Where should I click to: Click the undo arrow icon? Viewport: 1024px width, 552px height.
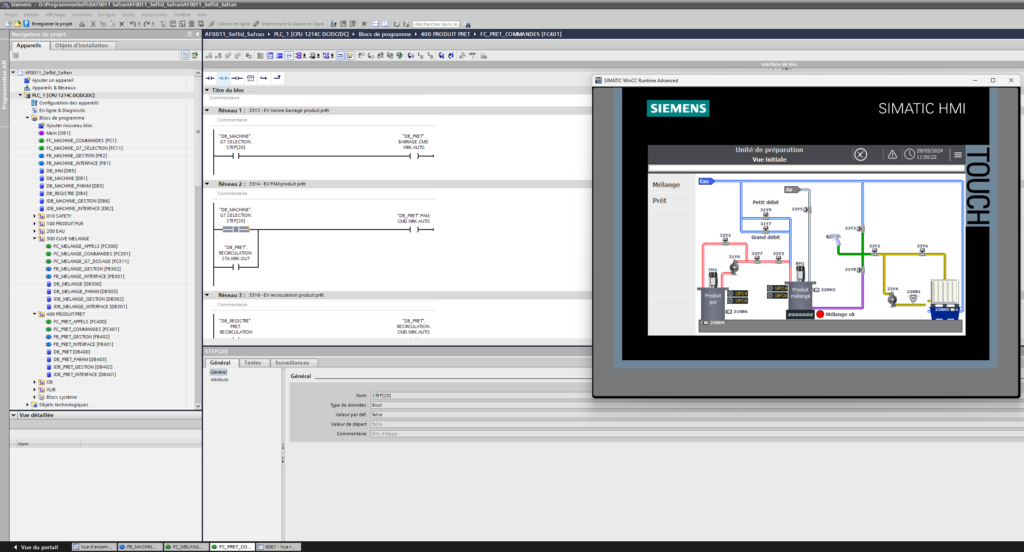[133, 24]
